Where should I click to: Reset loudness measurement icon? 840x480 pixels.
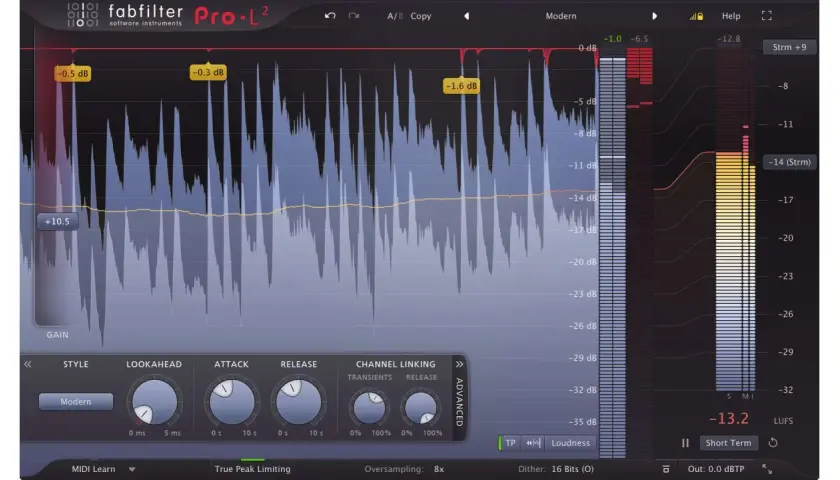pos(772,443)
